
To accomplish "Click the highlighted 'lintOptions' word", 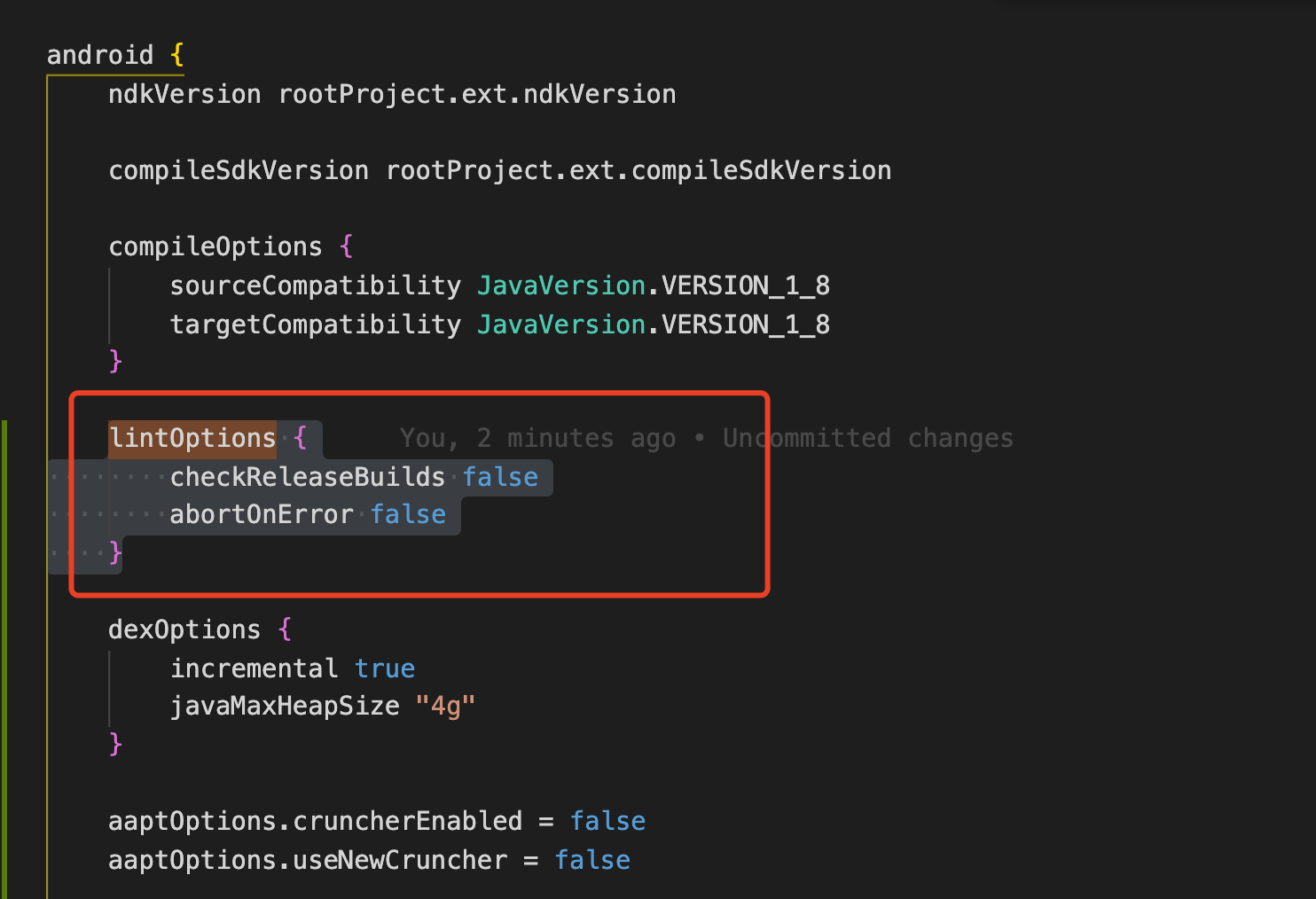I will pos(192,438).
